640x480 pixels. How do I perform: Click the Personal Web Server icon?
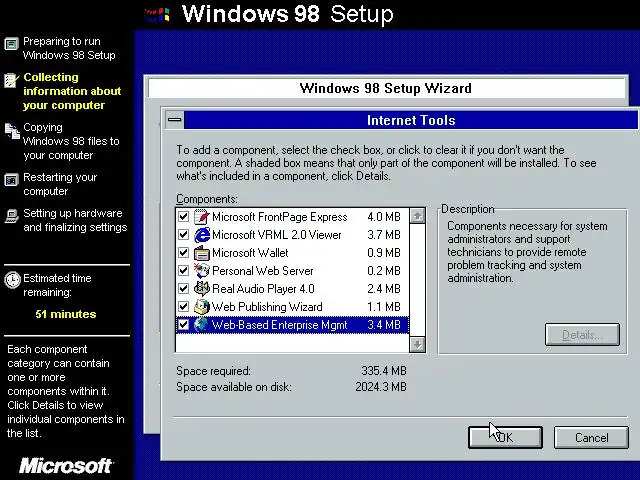pos(202,271)
